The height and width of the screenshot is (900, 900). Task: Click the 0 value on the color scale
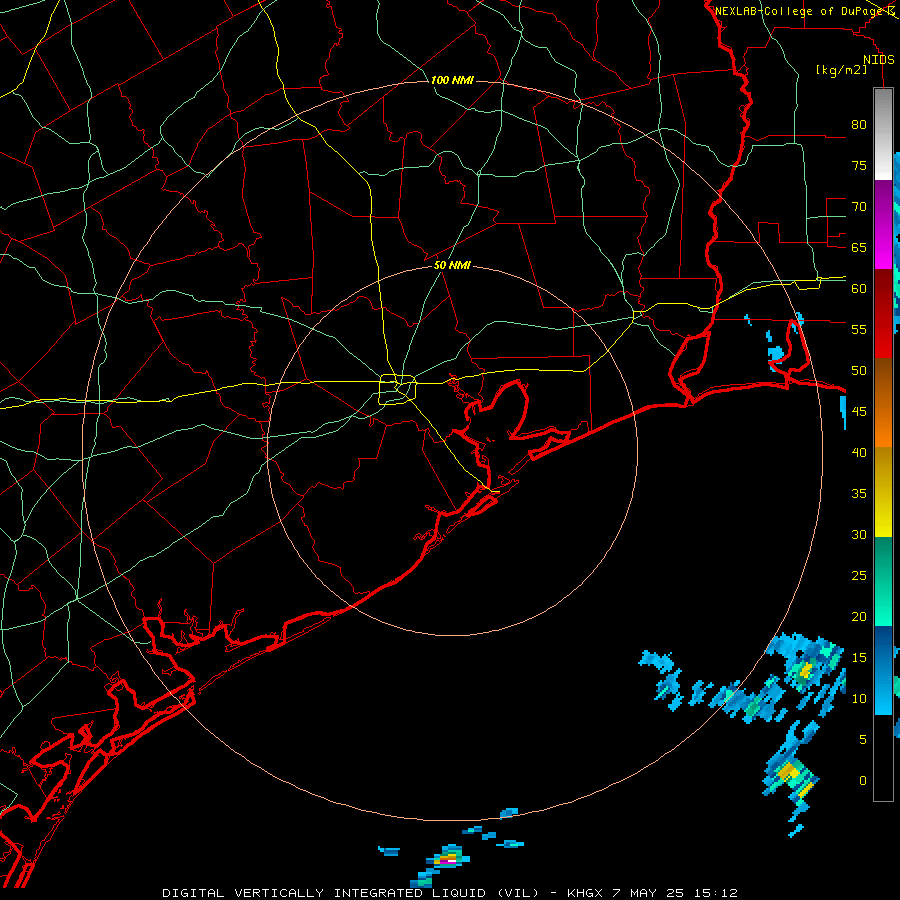(x=863, y=781)
